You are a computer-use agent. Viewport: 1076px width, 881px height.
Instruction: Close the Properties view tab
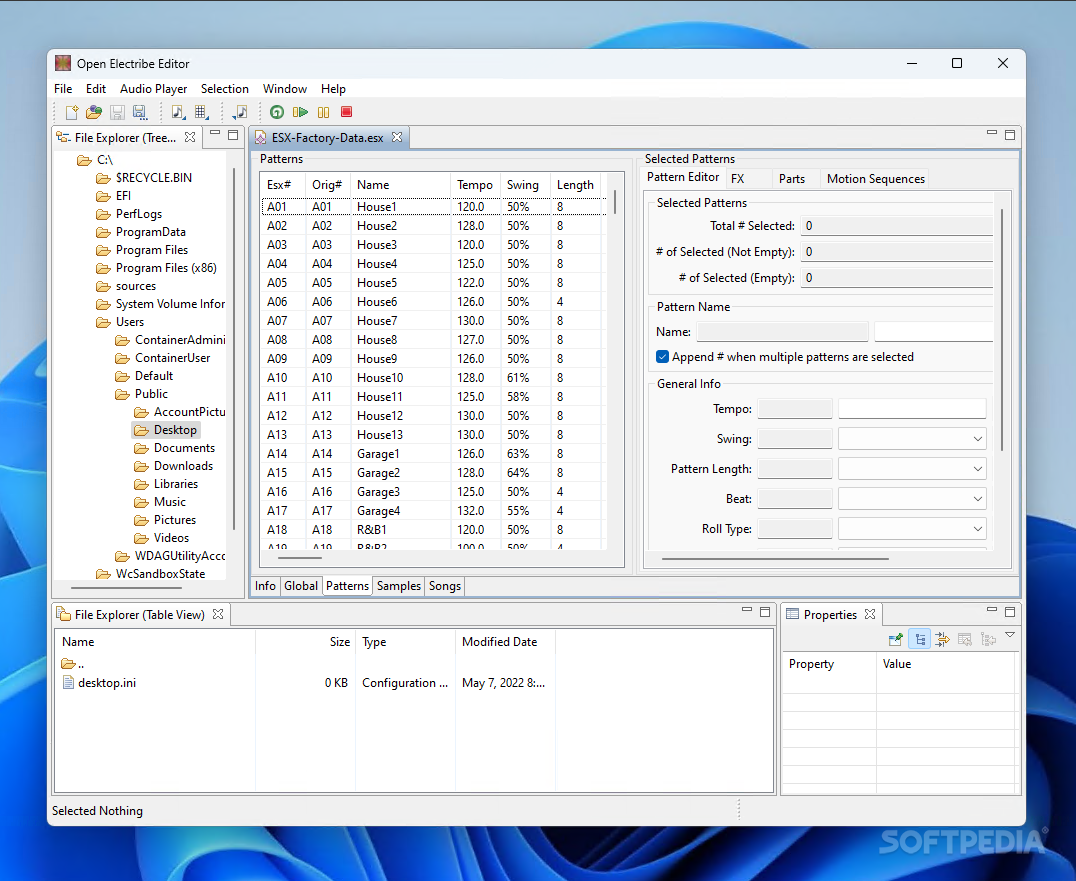click(x=869, y=614)
